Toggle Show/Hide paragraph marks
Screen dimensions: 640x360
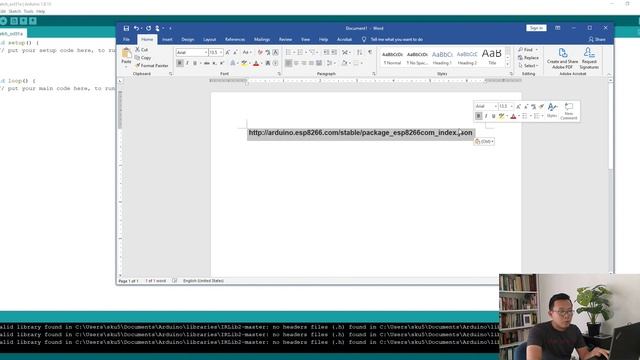370,52
